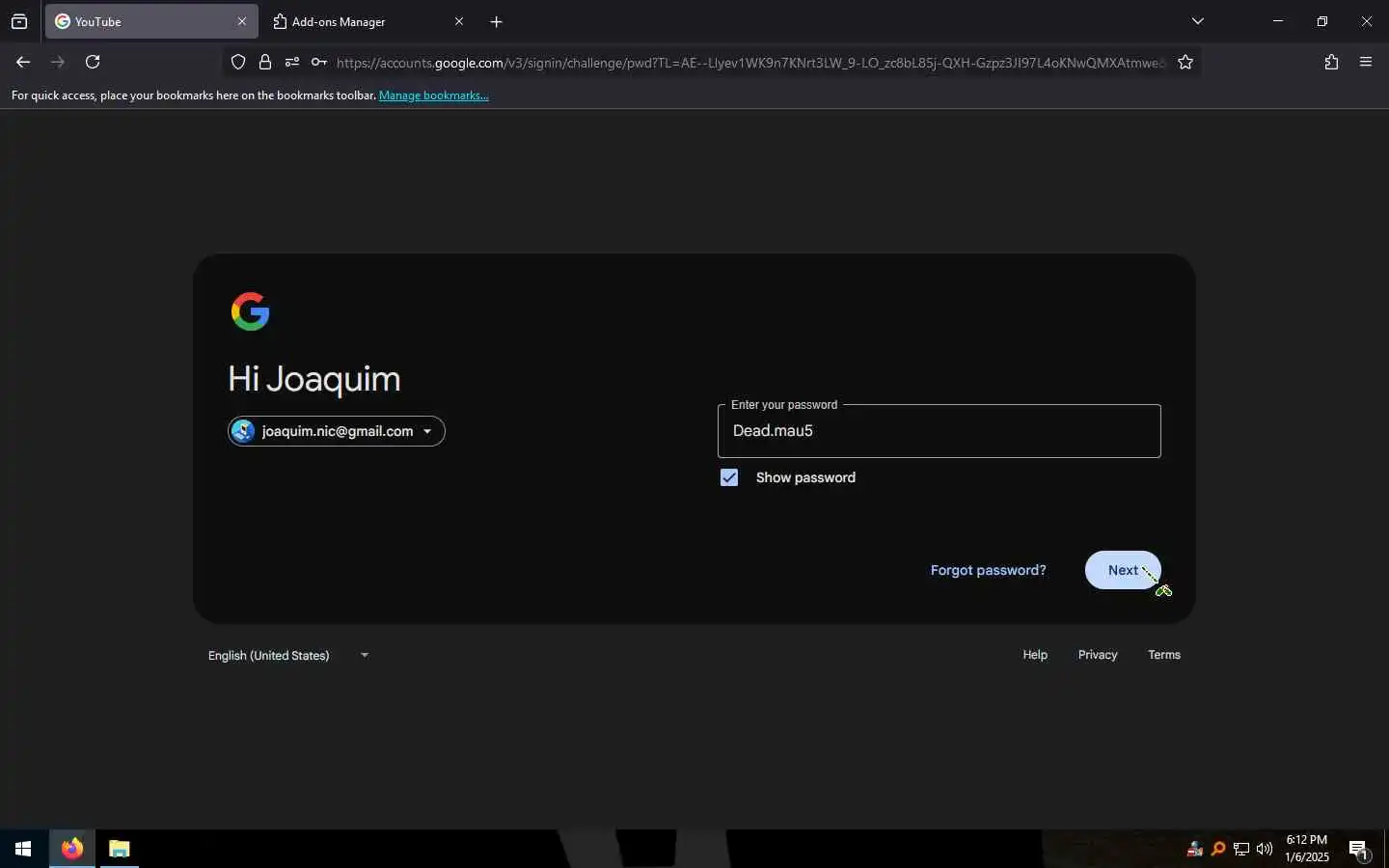Click the Forgot password? link
Viewport: 1389px width, 868px height.
coord(988,570)
